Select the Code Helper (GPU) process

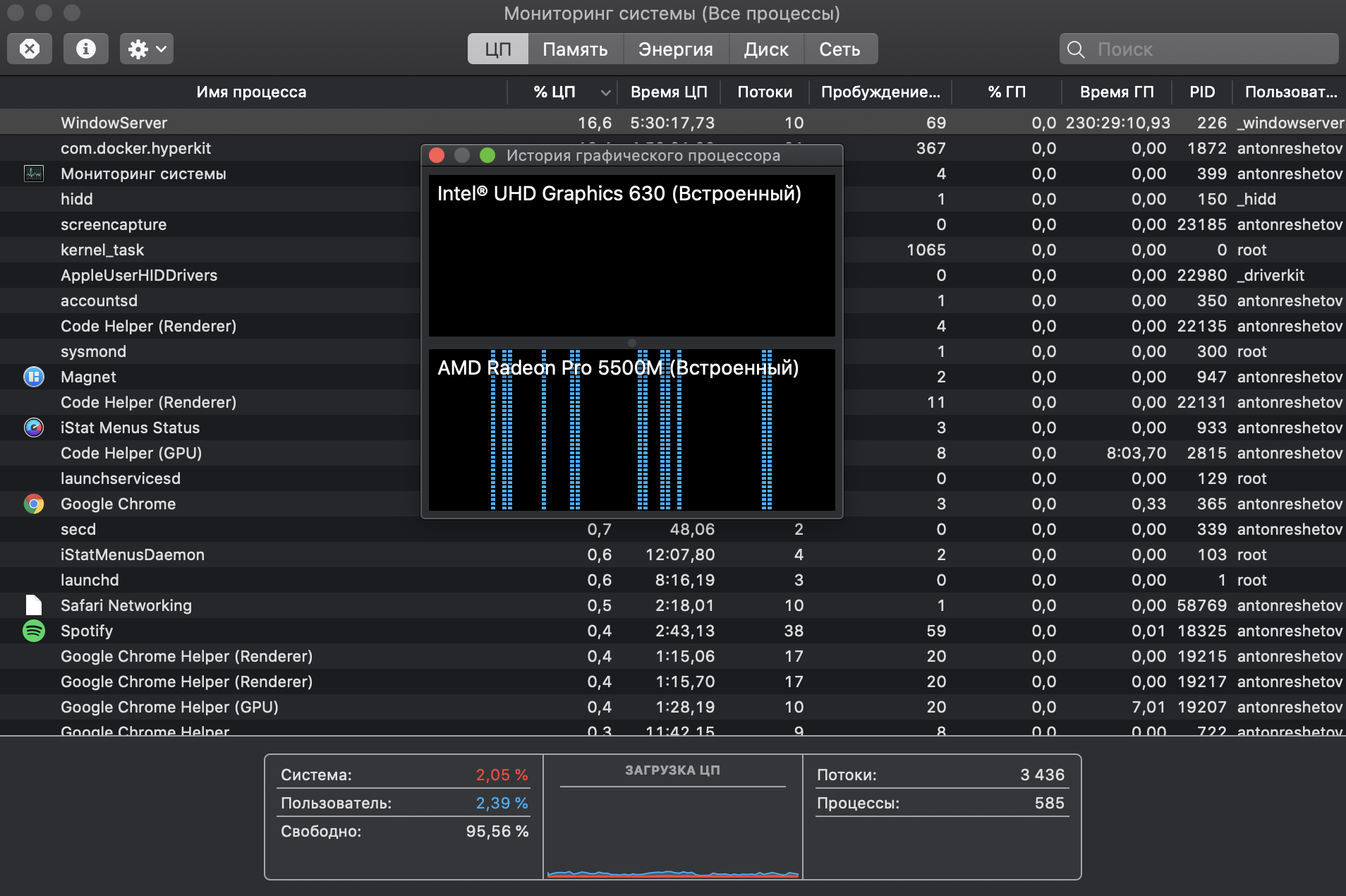pos(131,453)
